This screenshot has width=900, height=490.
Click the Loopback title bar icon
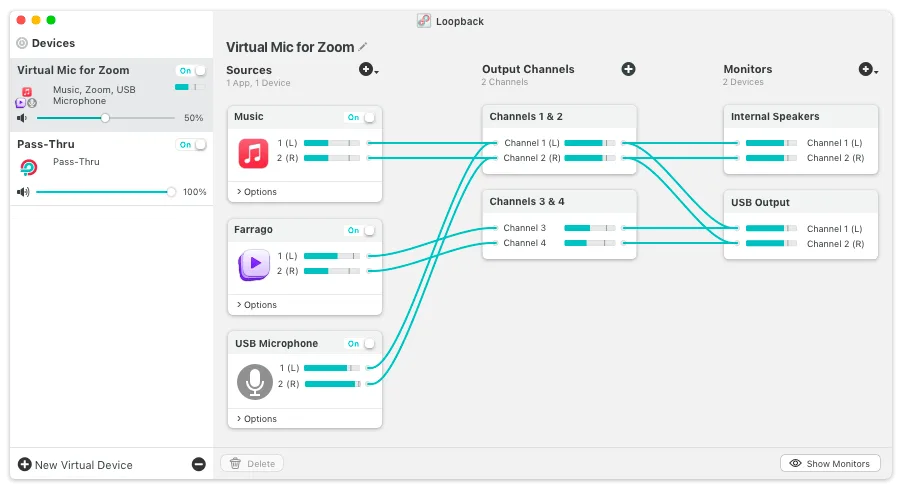point(424,21)
